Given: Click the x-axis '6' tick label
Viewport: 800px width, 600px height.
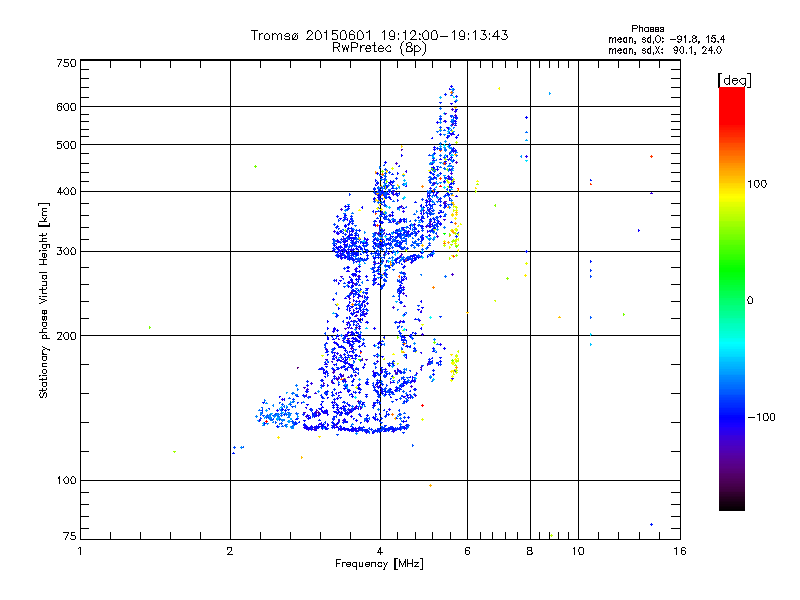Looking at the screenshot, I should (x=467, y=551).
